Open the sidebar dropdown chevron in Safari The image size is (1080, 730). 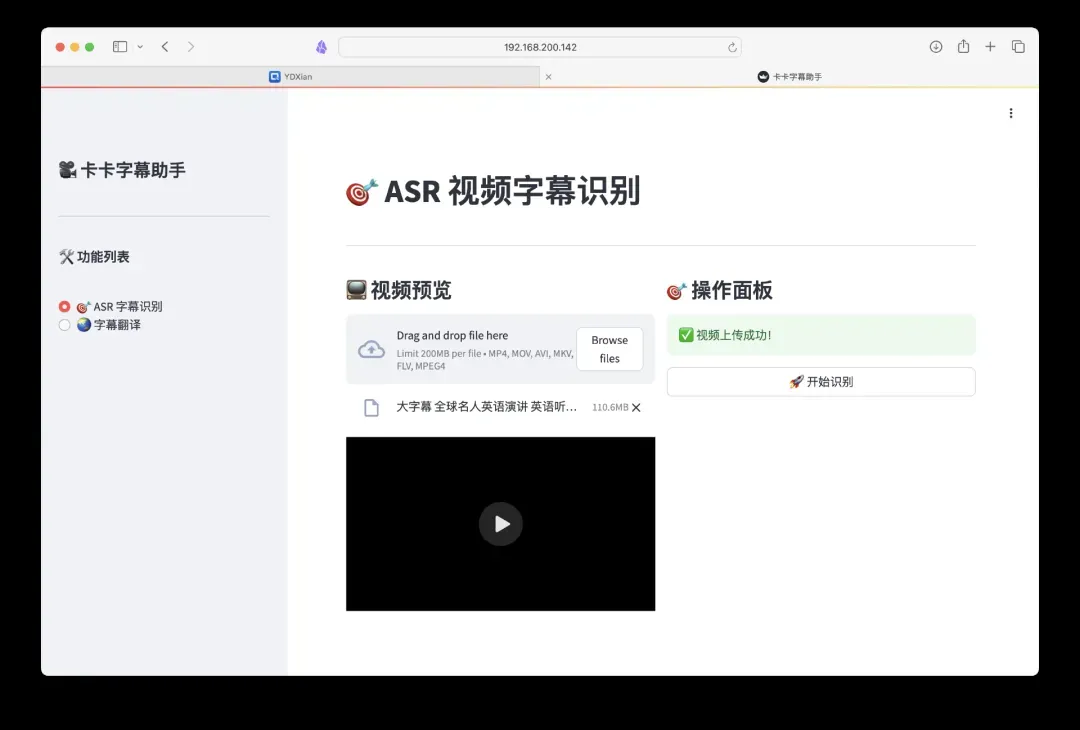140,47
